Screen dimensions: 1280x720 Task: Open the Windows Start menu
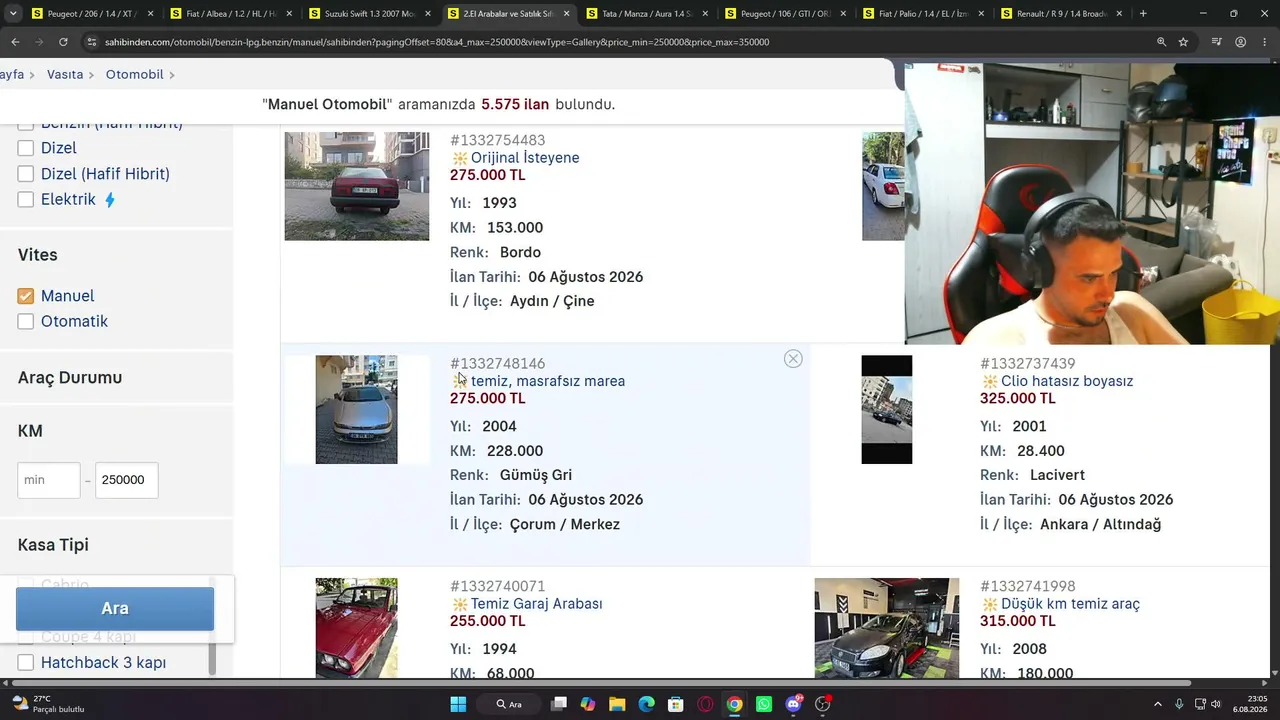(458, 704)
